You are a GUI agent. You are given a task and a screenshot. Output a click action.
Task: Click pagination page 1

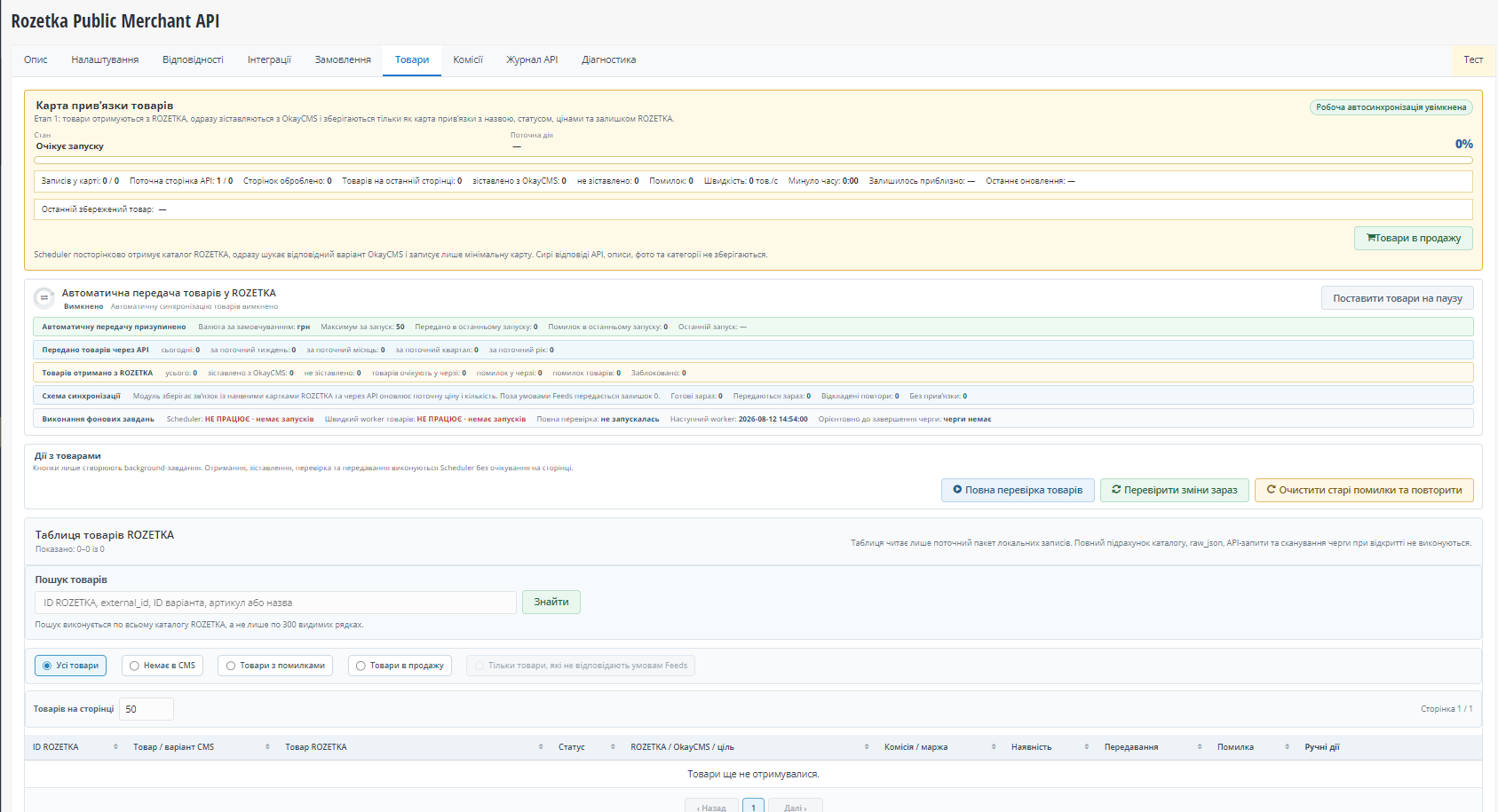coord(753,806)
